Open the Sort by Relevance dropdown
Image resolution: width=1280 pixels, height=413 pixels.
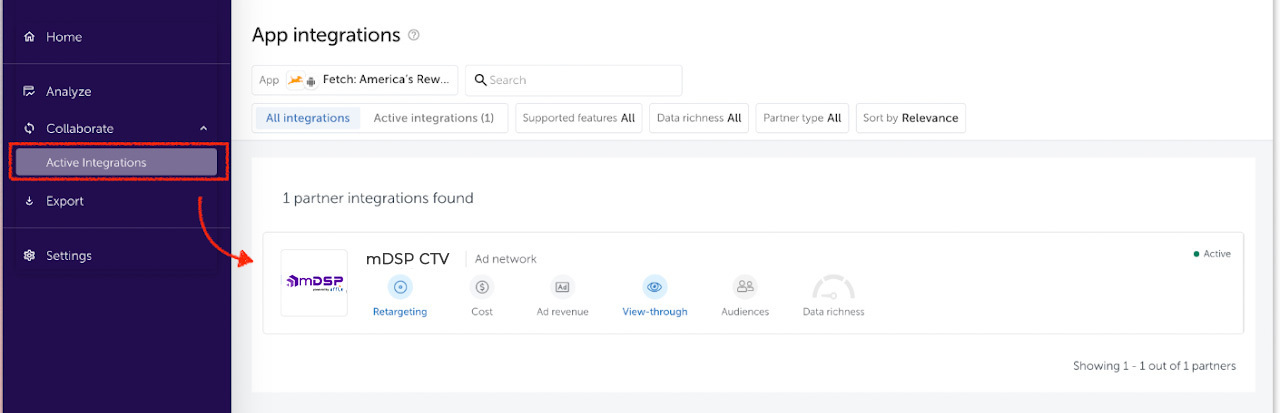[x=910, y=118]
